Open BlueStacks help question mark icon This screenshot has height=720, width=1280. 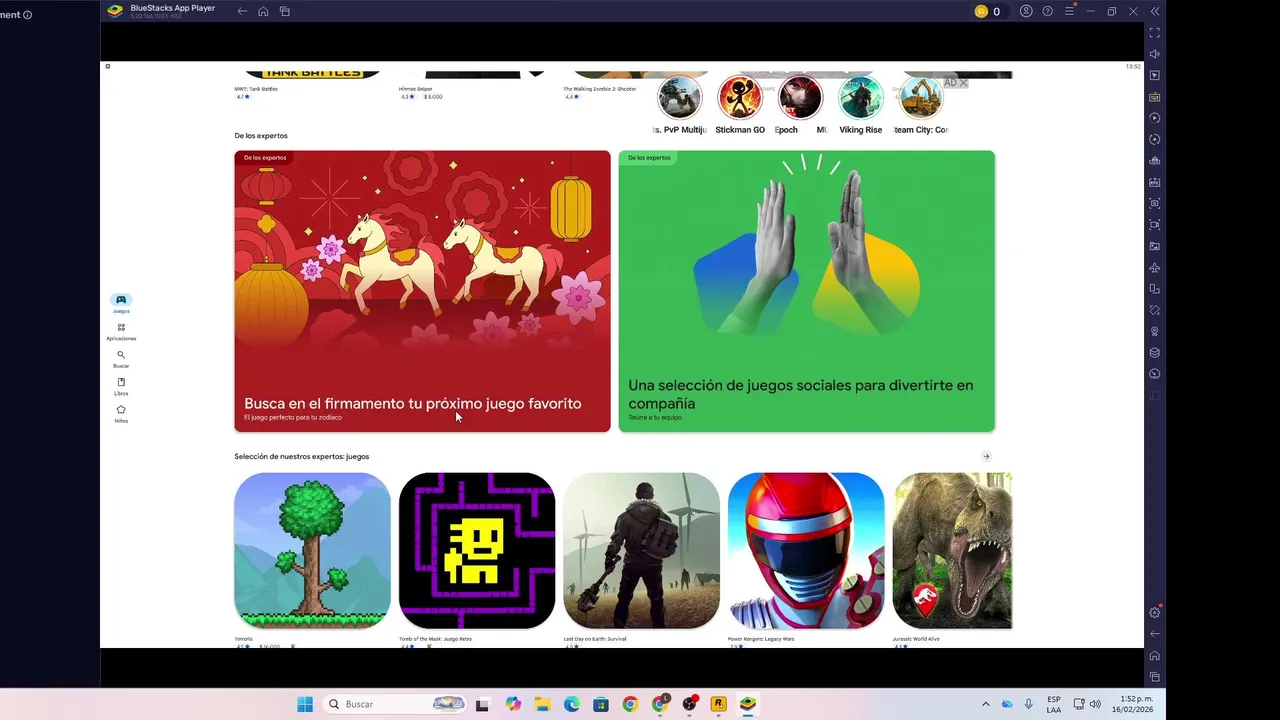tap(1047, 11)
